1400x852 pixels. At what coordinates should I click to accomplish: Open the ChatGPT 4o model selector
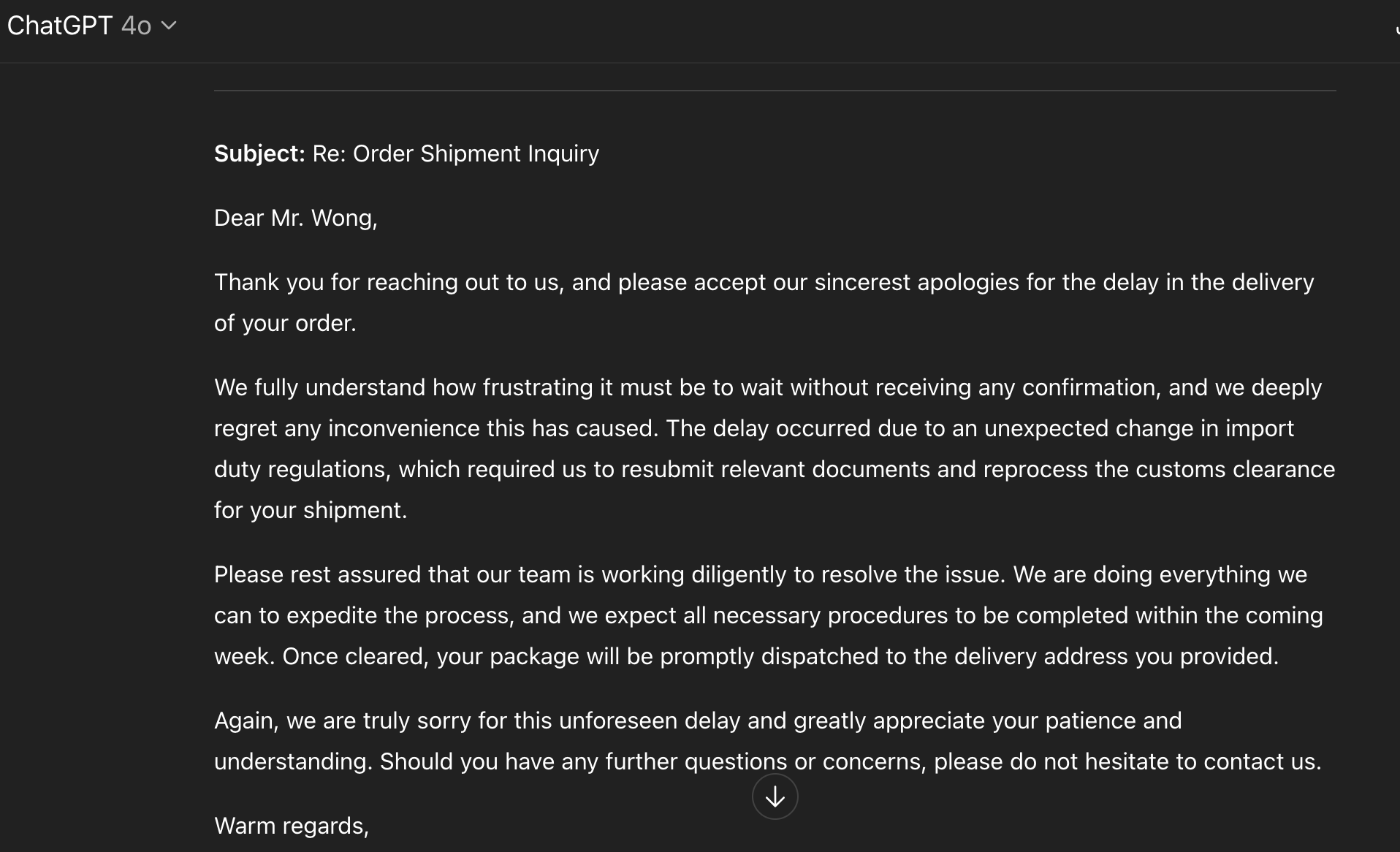point(91,26)
